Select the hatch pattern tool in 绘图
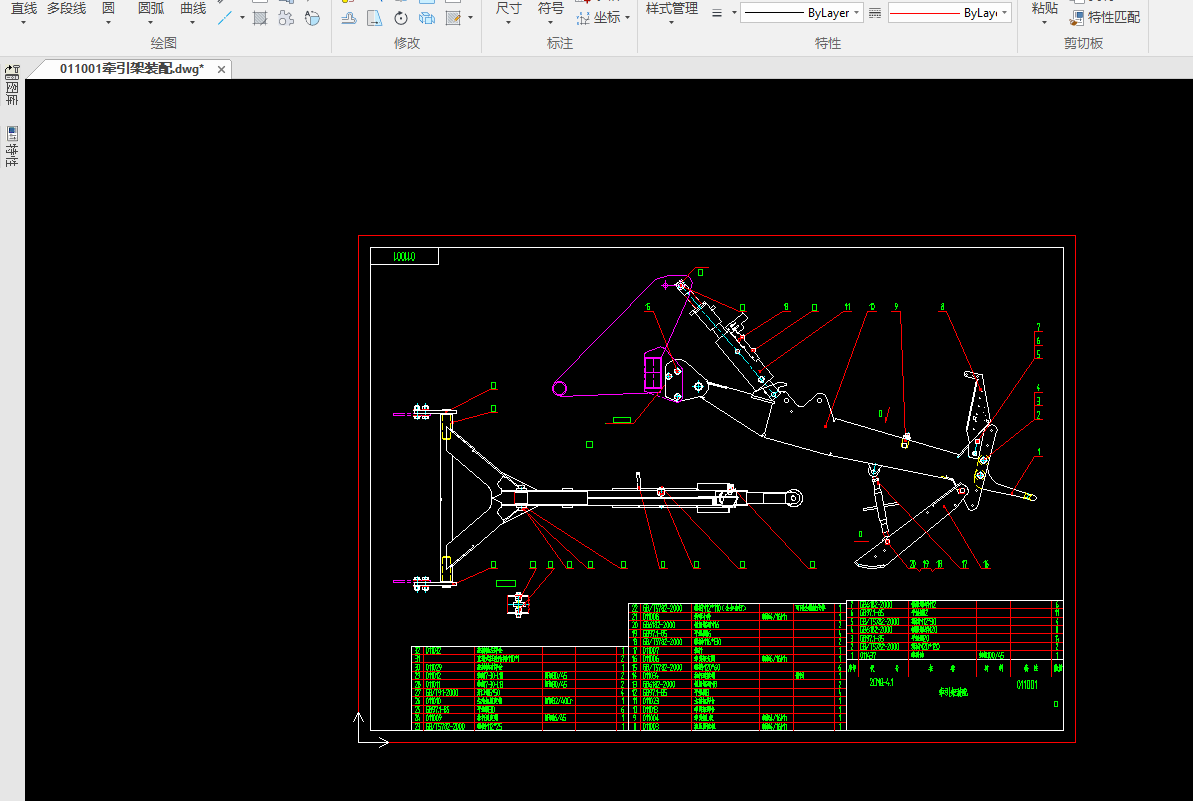The image size is (1193, 801). point(260,18)
